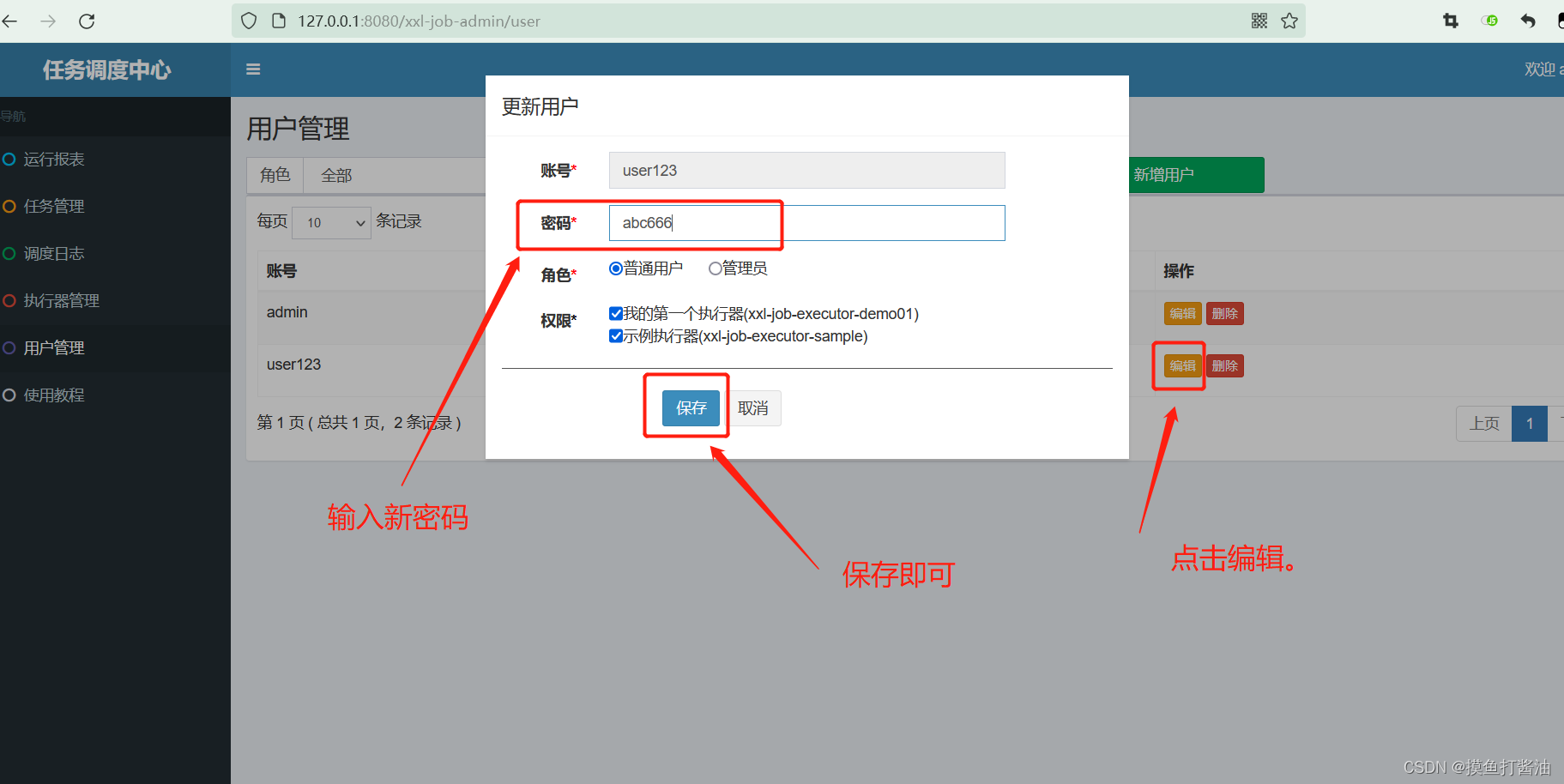Click the browser back arrow

(9, 21)
